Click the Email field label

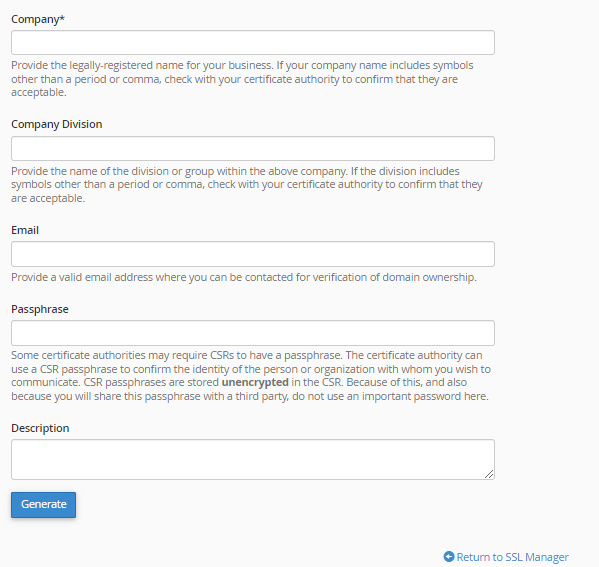click(x=25, y=230)
